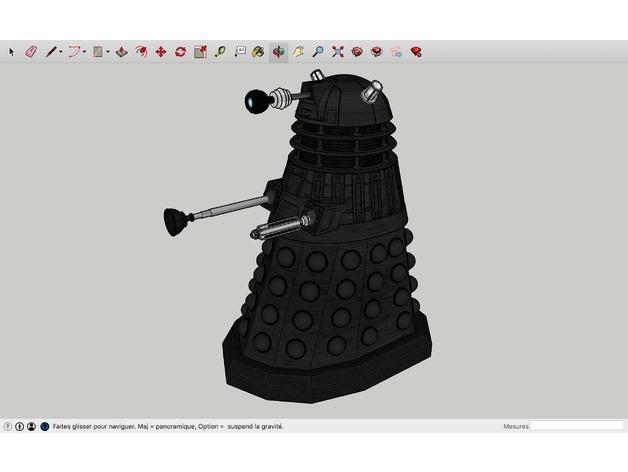Pick the Rectangle shape tool
628x472 pixels.
[98, 52]
